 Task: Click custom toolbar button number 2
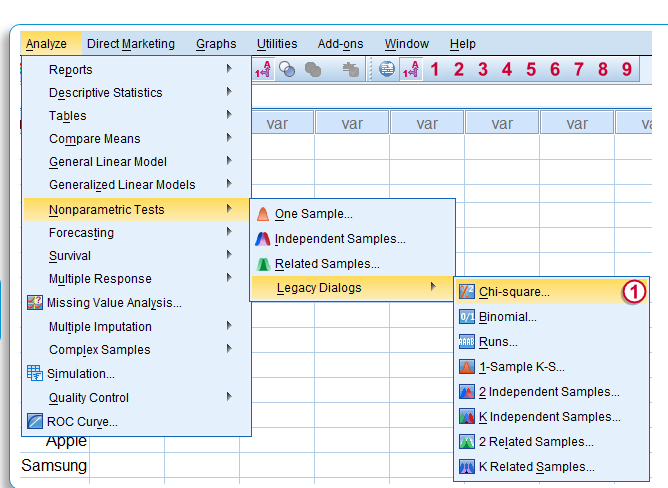click(x=458, y=69)
